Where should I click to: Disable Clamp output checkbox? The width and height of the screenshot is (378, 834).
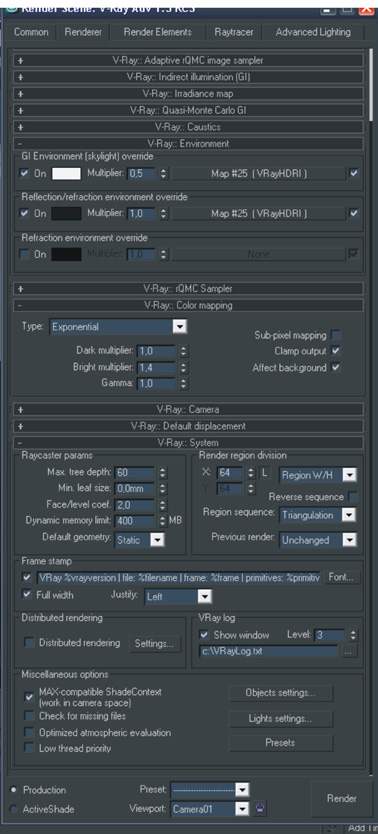335,351
